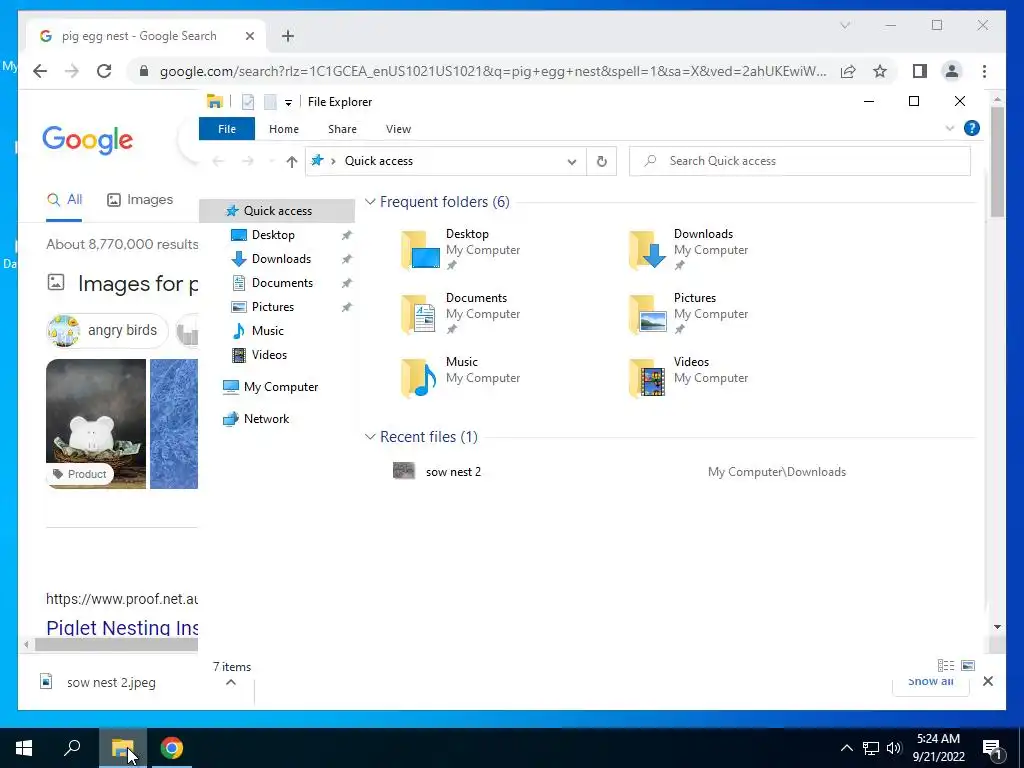The image size is (1024, 768).
Task: Open the View ribbon tab
Action: click(x=398, y=129)
